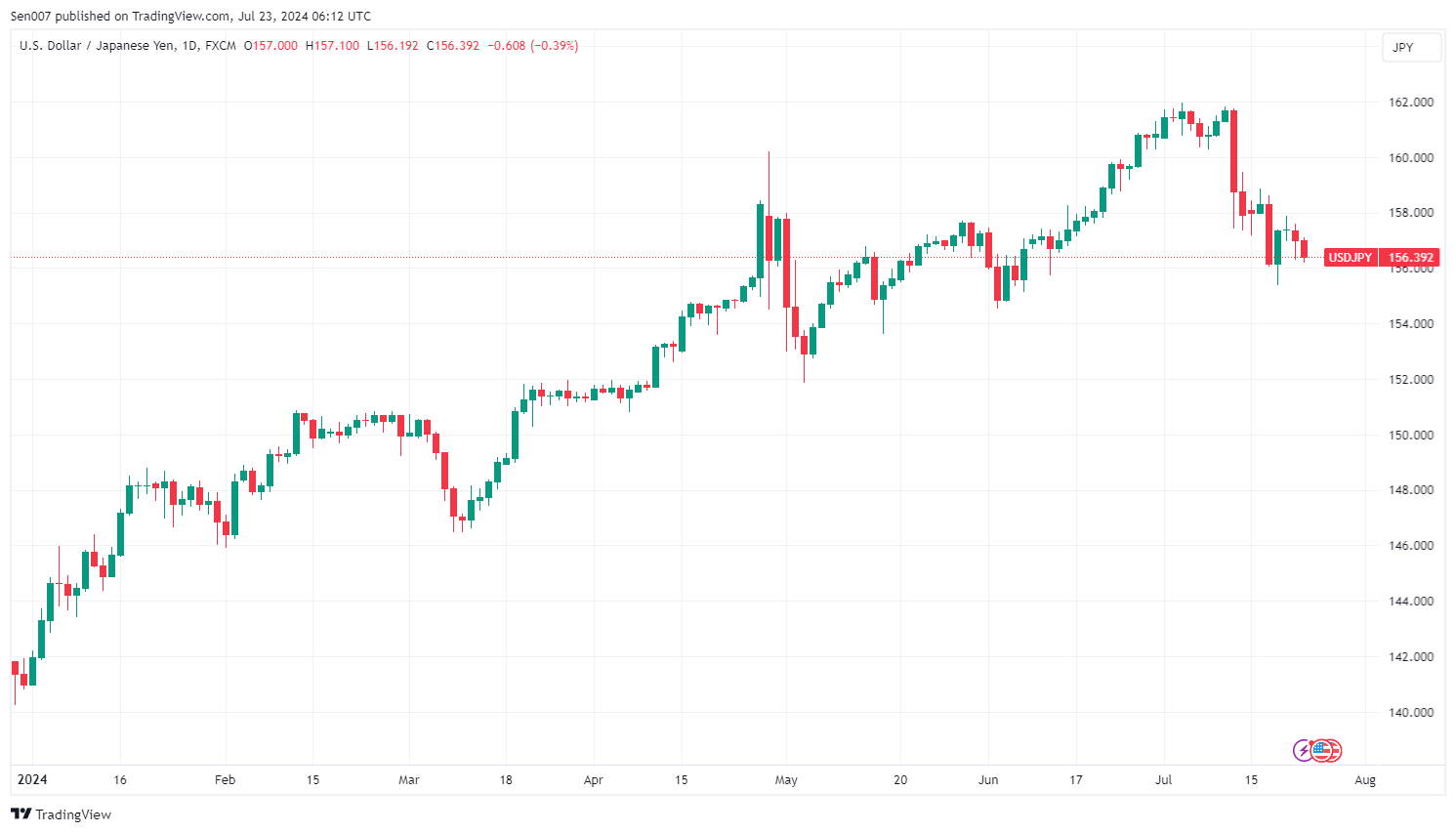This screenshot has width=1456, height=833.
Task: Click the 150.000 price axis label
Action: [1411, 436]
